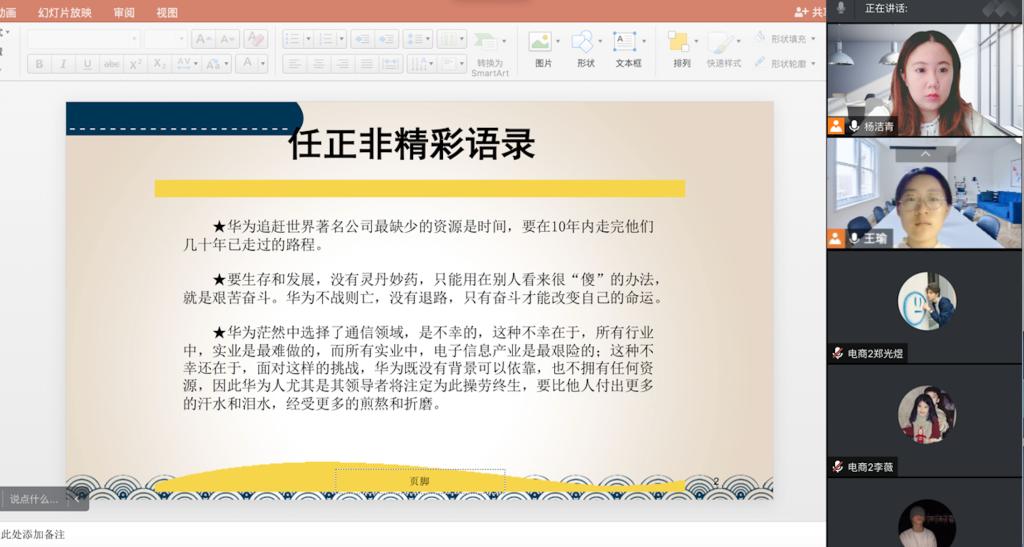Screen dimensions: 1024x547
Task: Increase the font size with A-up icon
Action: click(203, 39)
